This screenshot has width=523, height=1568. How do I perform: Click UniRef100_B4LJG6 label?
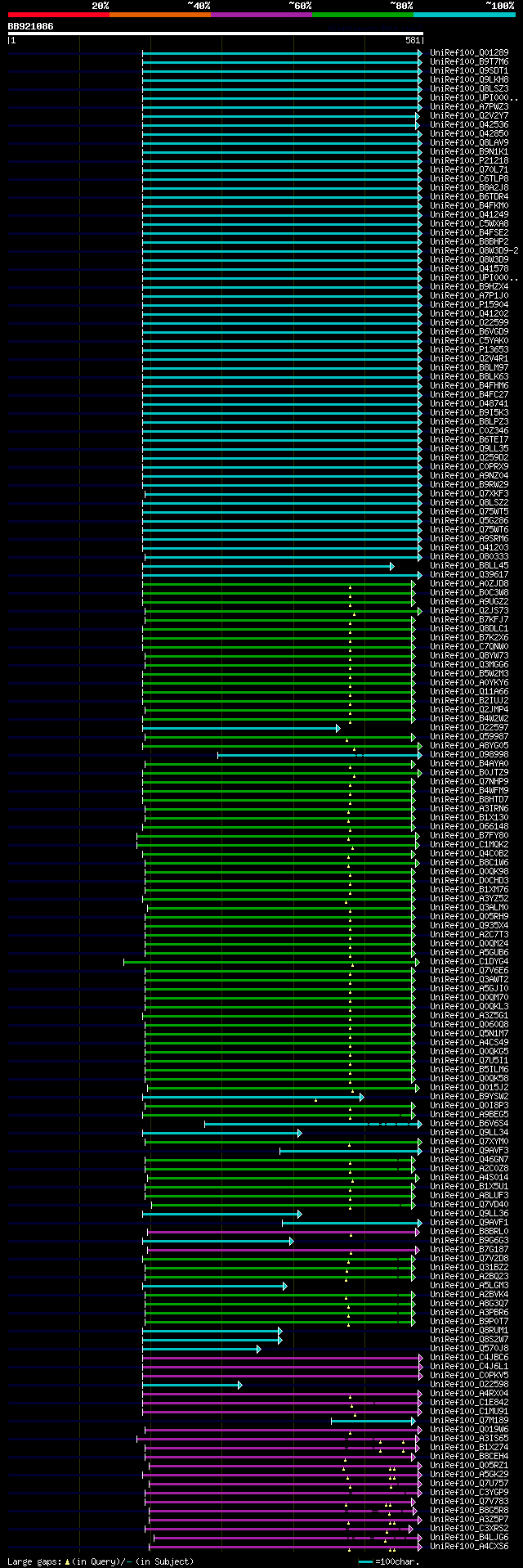tap(469, 1537)
